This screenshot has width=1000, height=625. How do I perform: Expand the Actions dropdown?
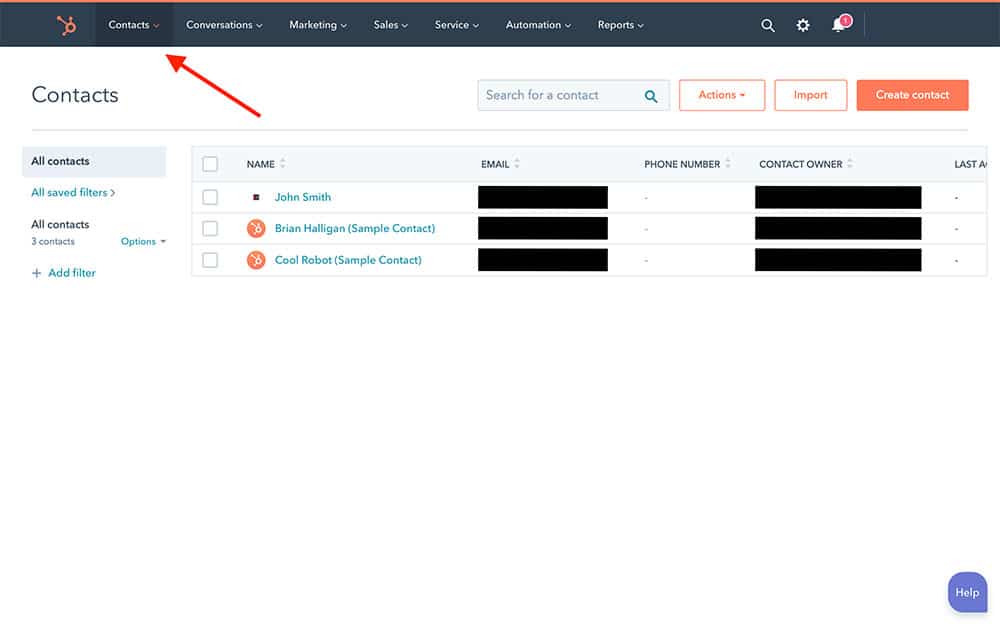tap(721, 95)
